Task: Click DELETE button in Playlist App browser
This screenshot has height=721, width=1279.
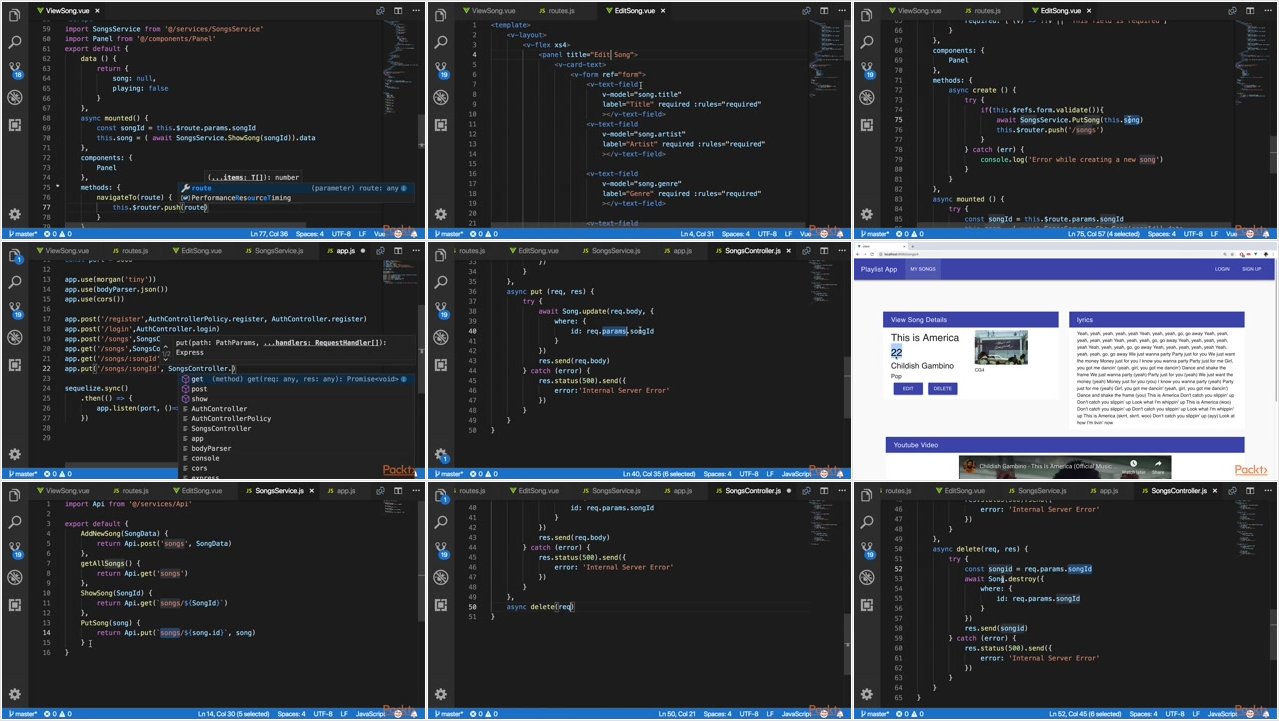Action: click(x=942, y=389)
